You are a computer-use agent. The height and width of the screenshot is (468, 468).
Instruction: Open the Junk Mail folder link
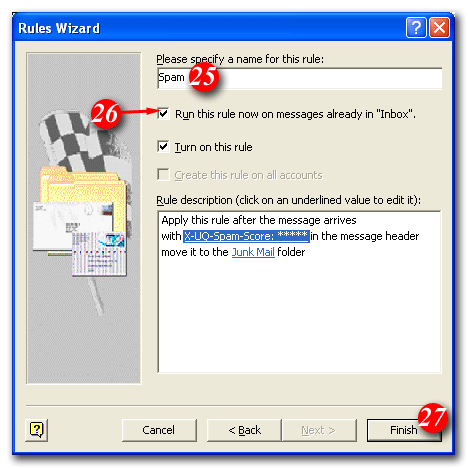click(x=253, y=252)
